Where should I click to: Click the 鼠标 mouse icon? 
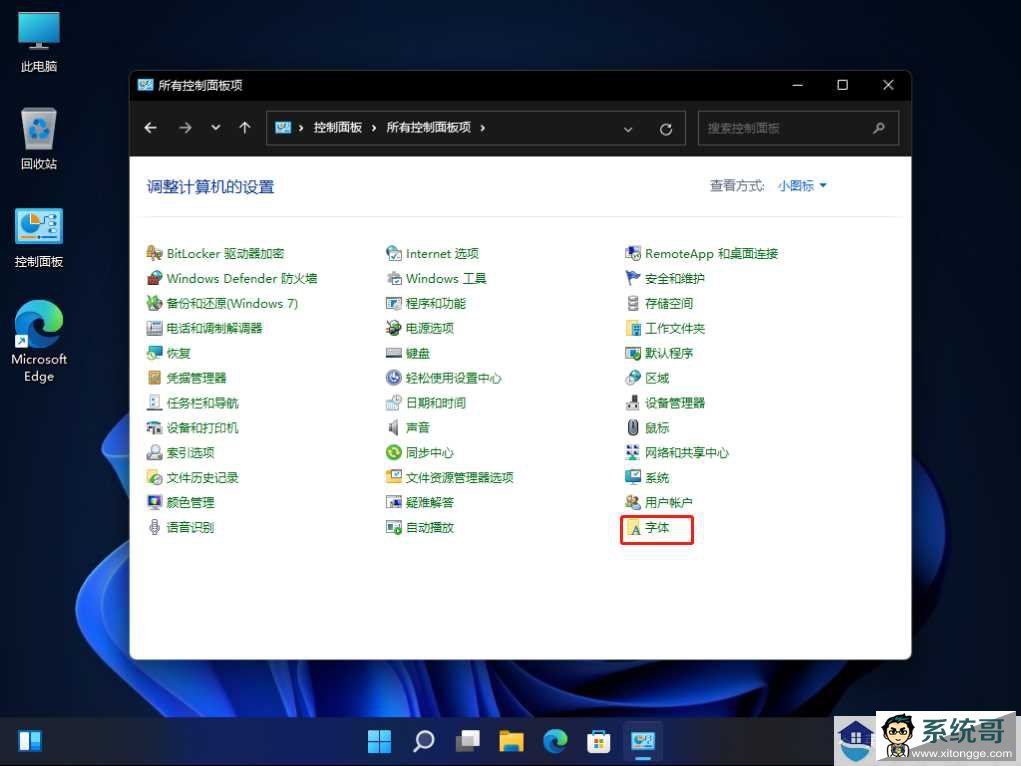(633, 428)
